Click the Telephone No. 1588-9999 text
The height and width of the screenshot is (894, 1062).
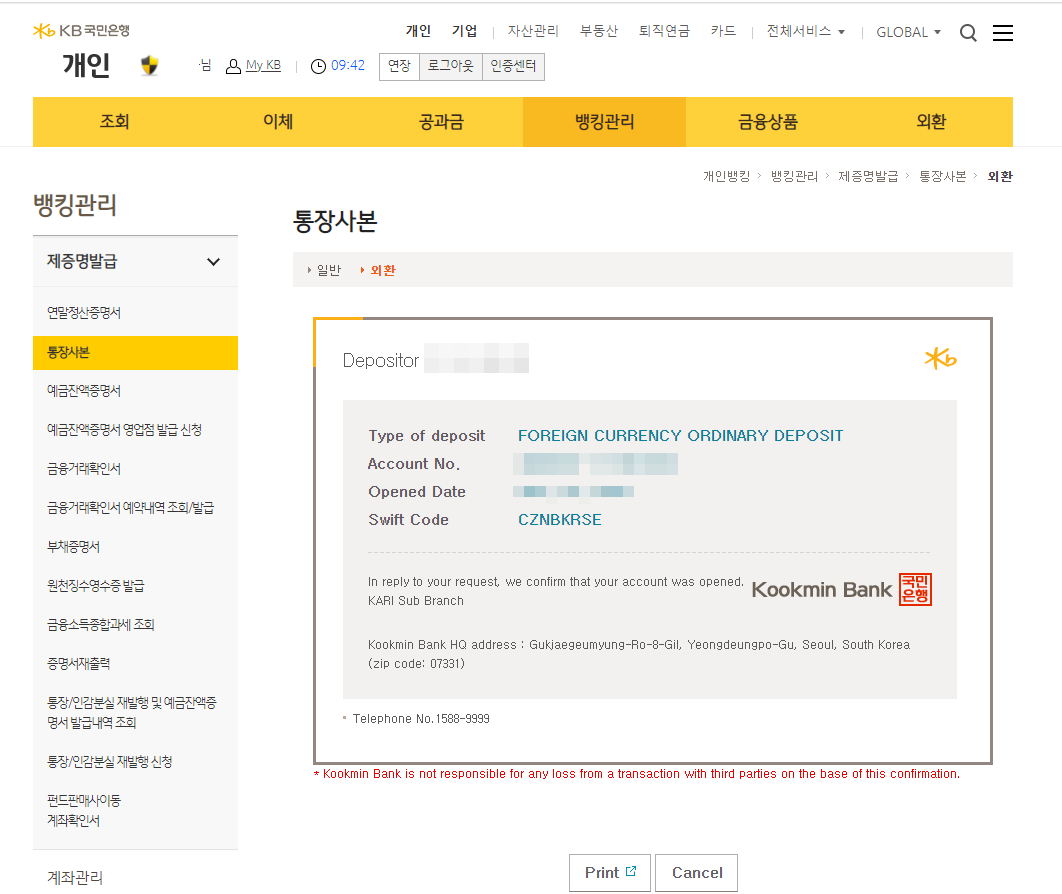click(x=421, y=719)
